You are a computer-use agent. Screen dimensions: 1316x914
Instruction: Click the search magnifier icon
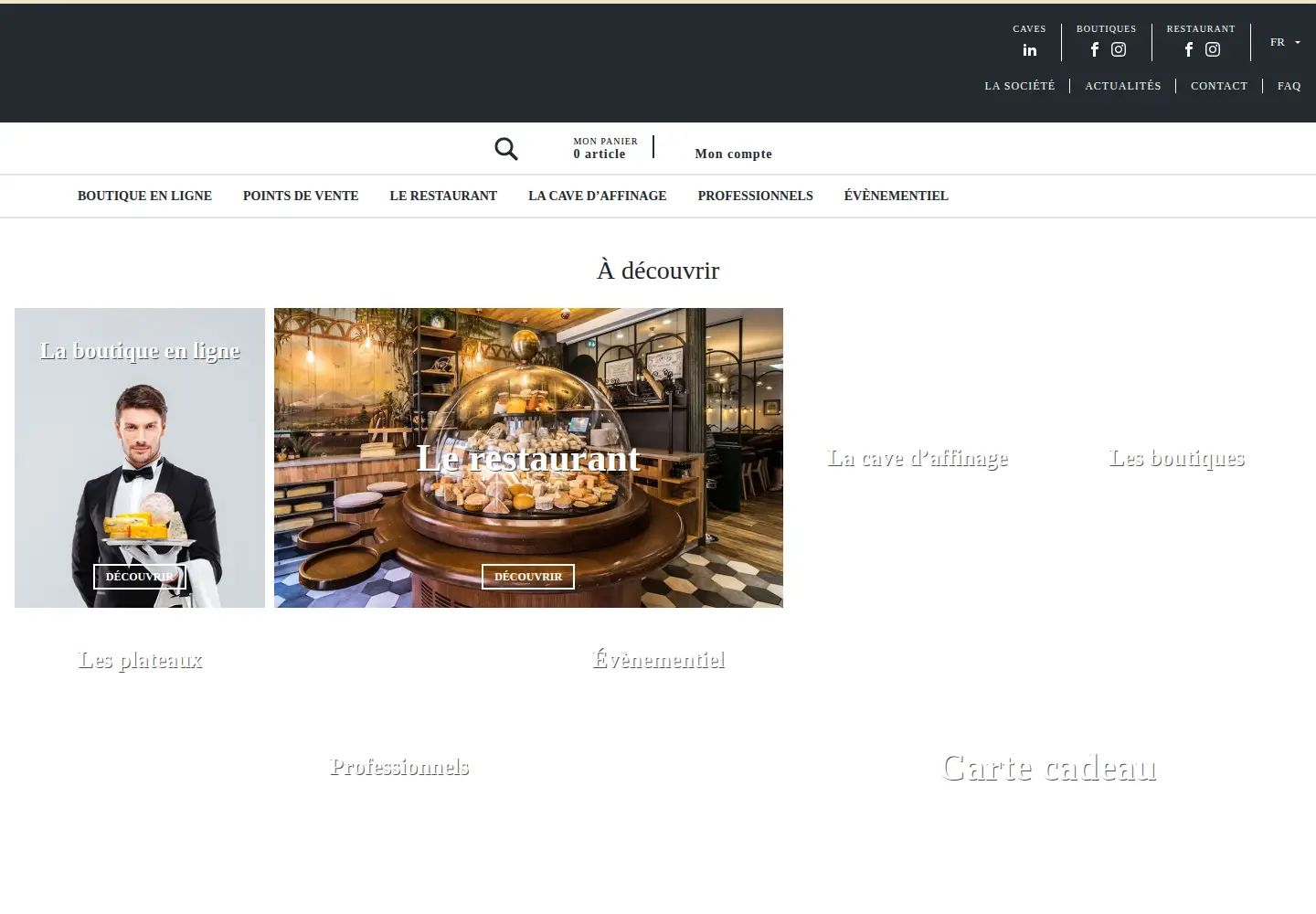coord(506,149)
